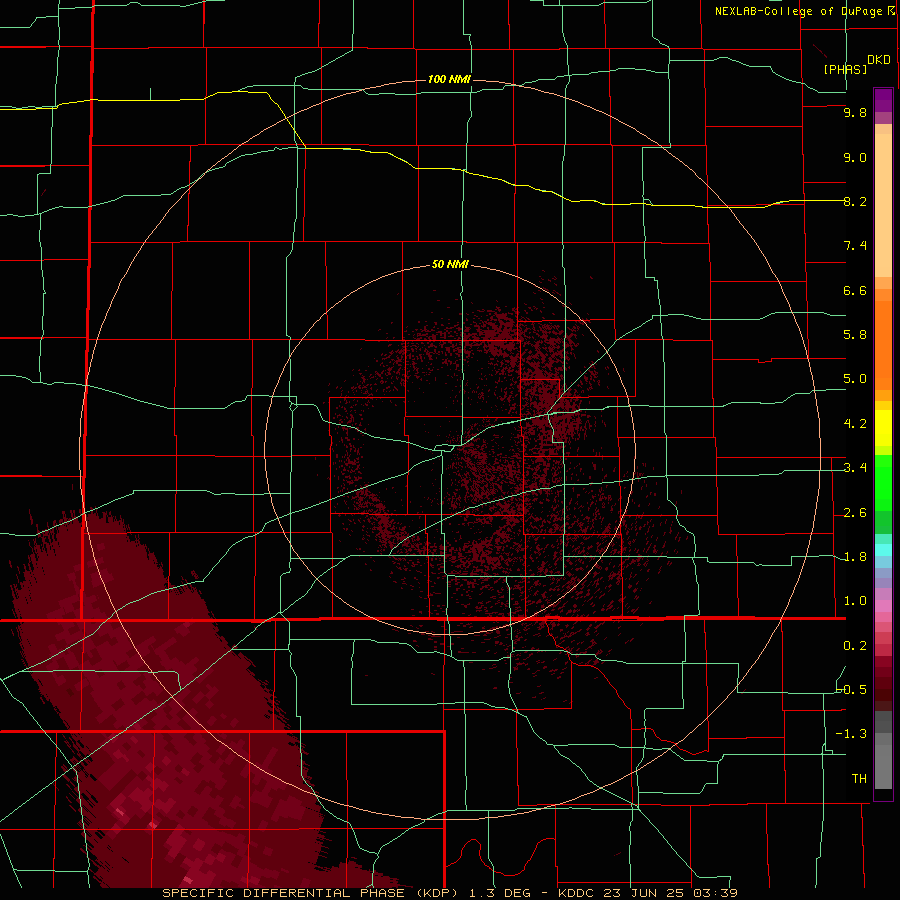Click the 4.2 scale value

[855, 424]
